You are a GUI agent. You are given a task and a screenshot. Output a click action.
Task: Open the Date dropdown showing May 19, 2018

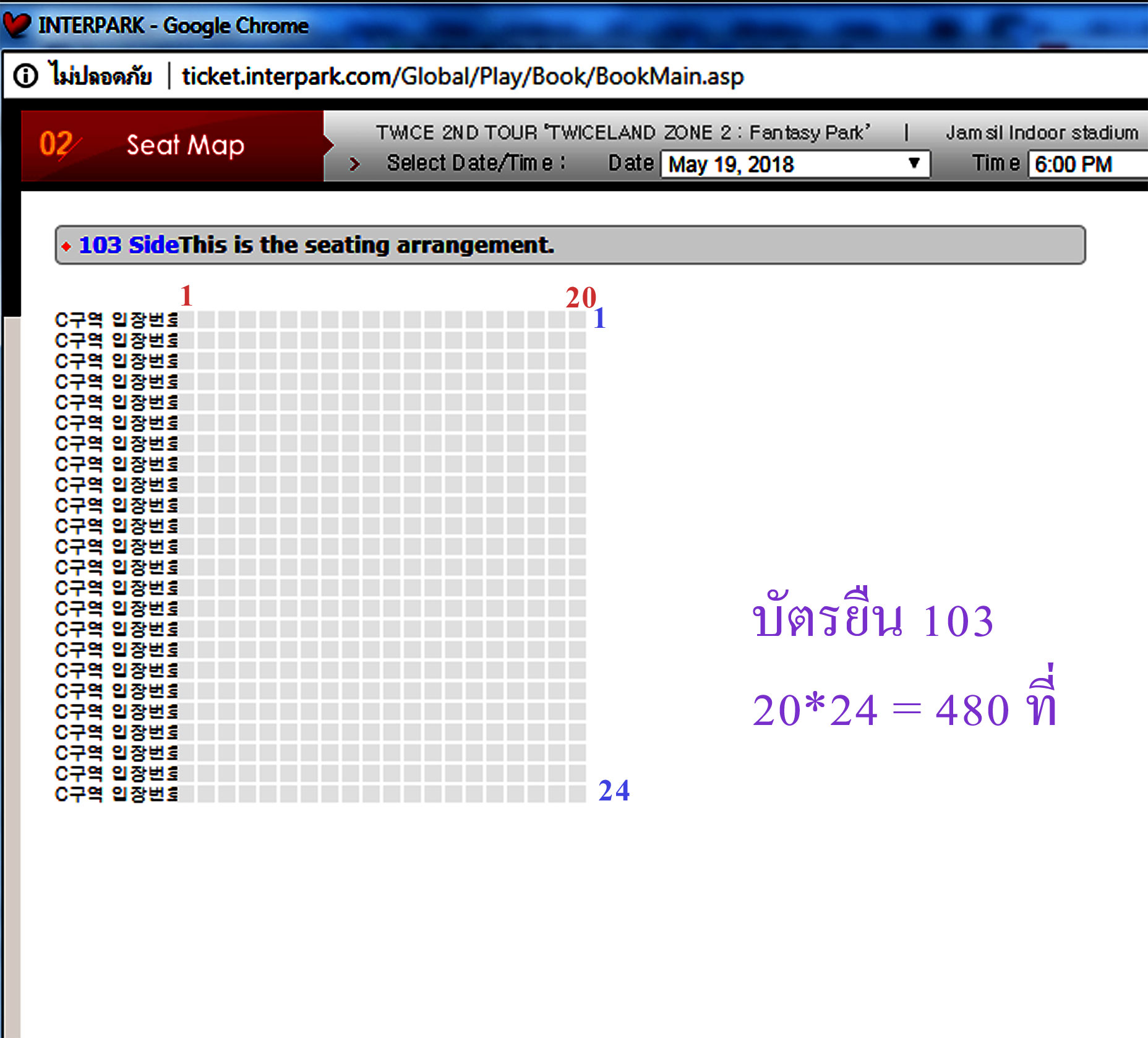(x=795, y=165)
